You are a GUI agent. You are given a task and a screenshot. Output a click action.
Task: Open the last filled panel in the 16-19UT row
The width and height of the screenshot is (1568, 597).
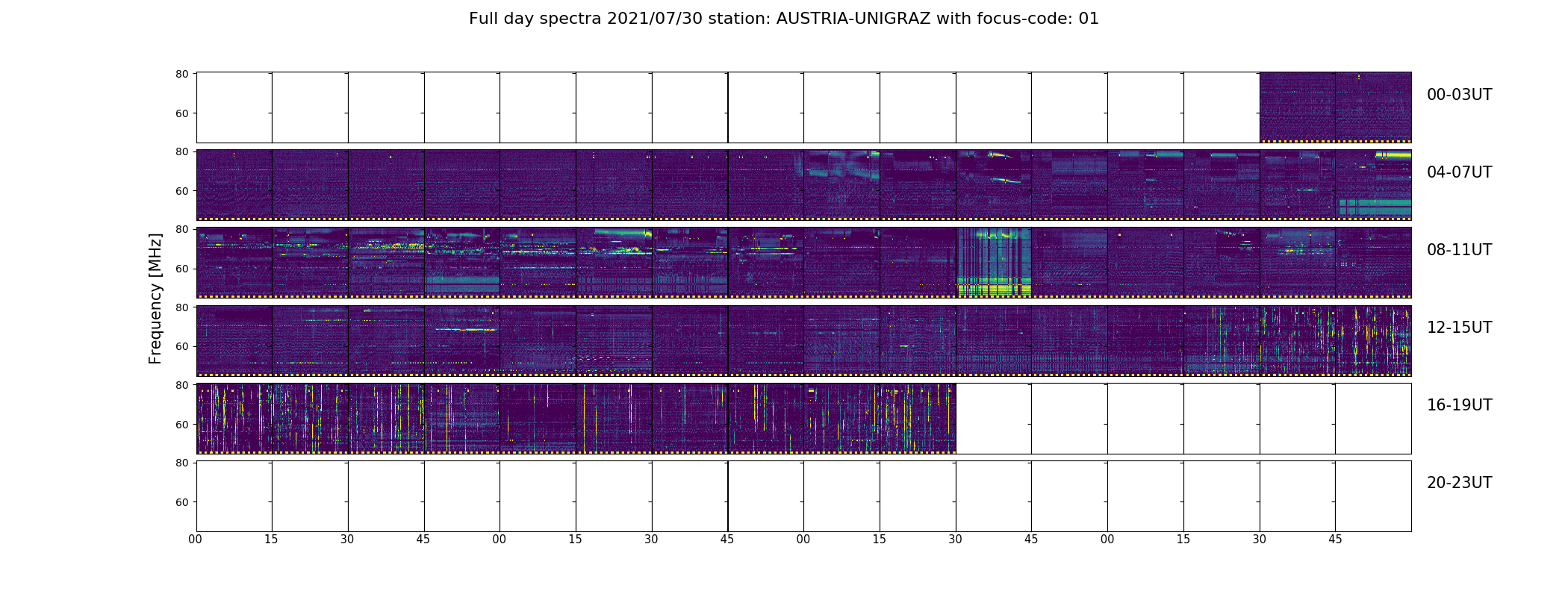point(918,419)
